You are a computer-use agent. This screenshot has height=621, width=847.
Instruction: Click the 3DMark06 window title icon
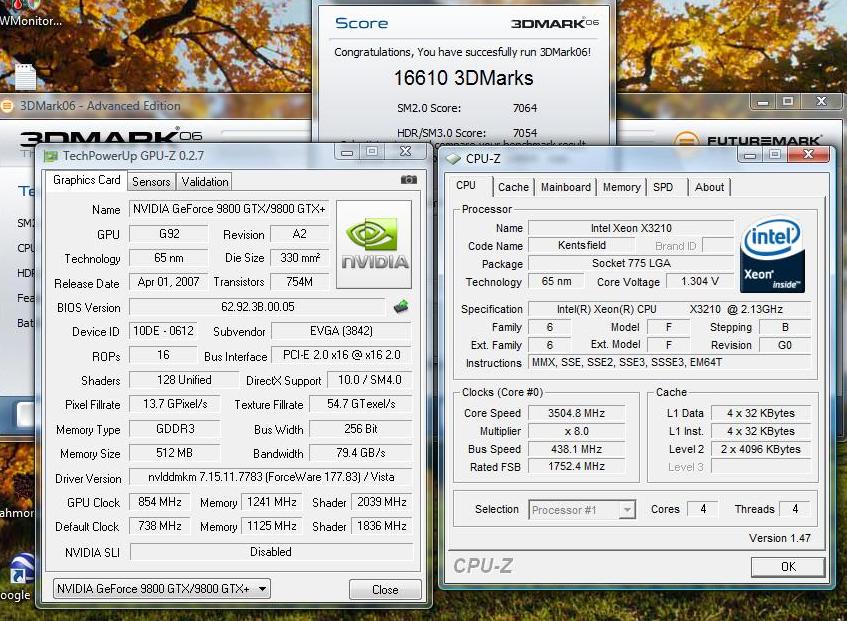(x=7, y=106)
